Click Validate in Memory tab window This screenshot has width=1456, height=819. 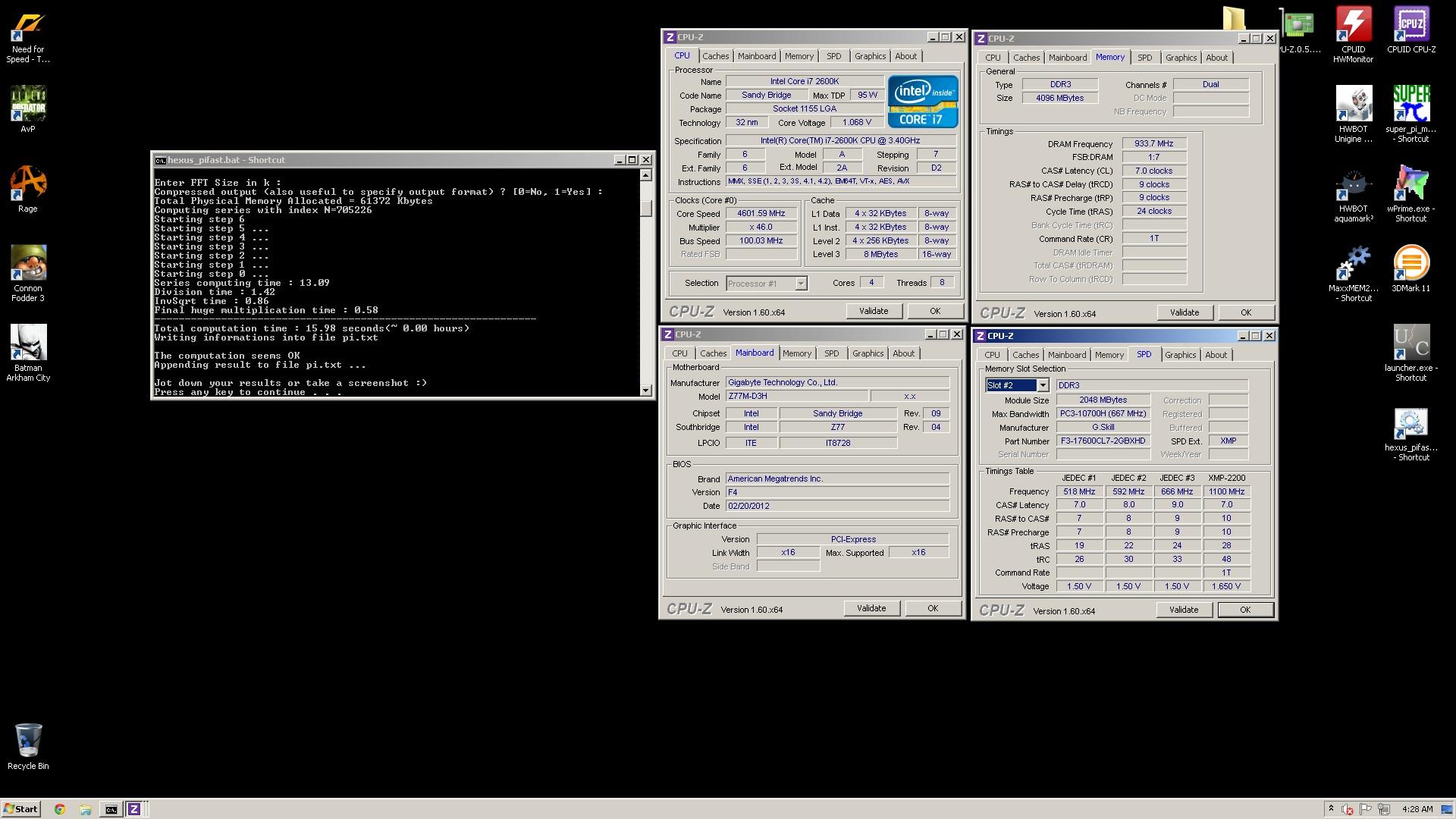(1185, 312)
